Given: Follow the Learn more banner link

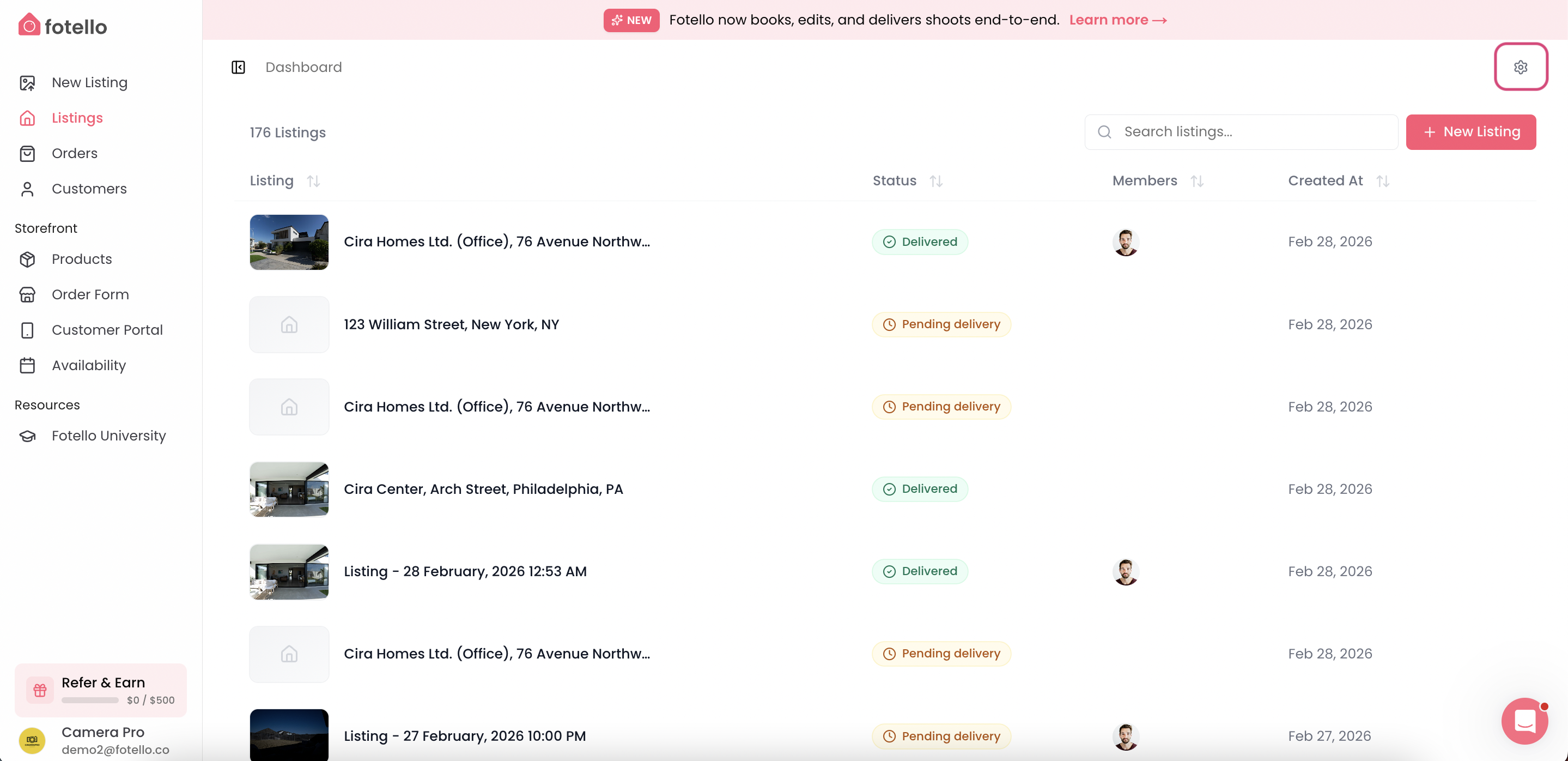Looking at the screenshot, I should pos(1117,20).
